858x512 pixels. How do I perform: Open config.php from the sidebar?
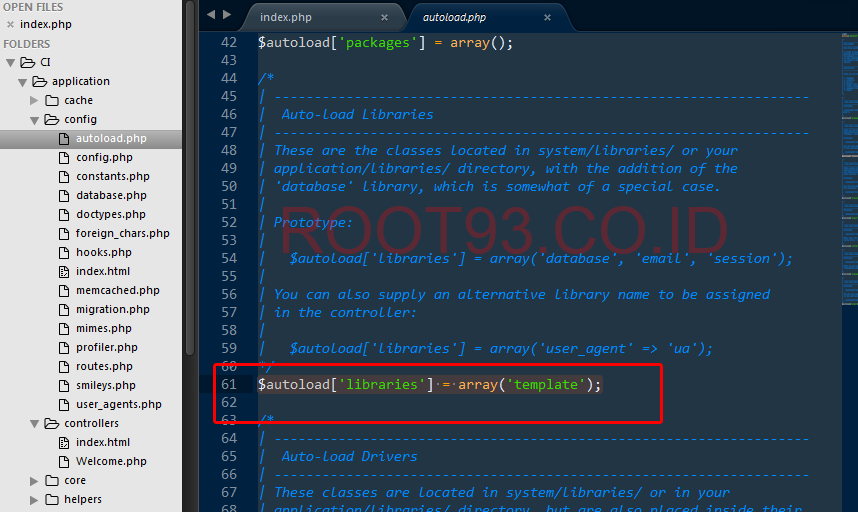point(104,158)
